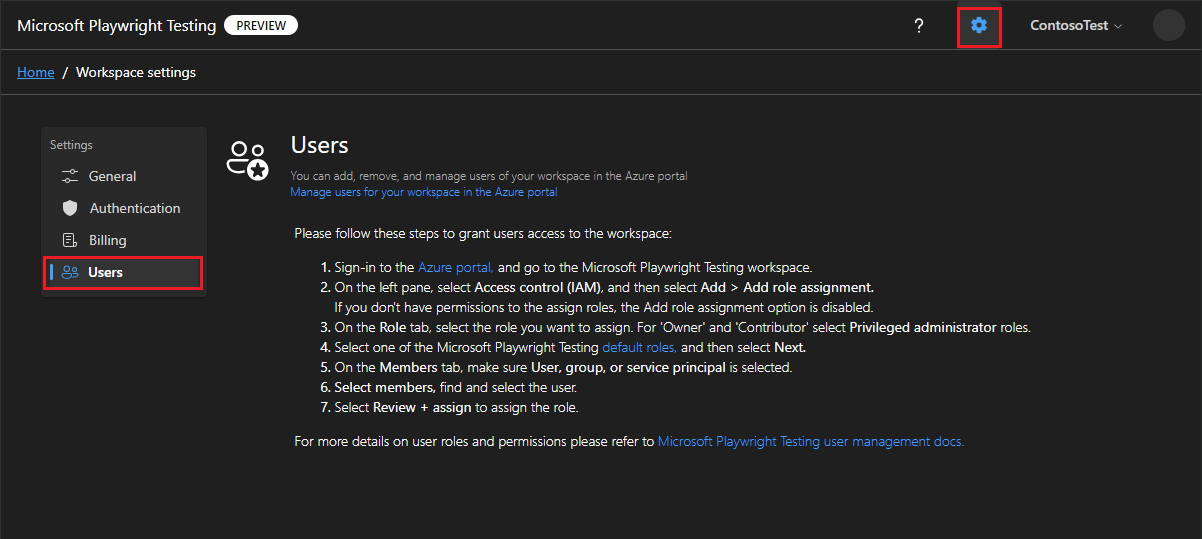Open the Users settings tab
This screenshot has height=539, width=1202.
point(105,272)
